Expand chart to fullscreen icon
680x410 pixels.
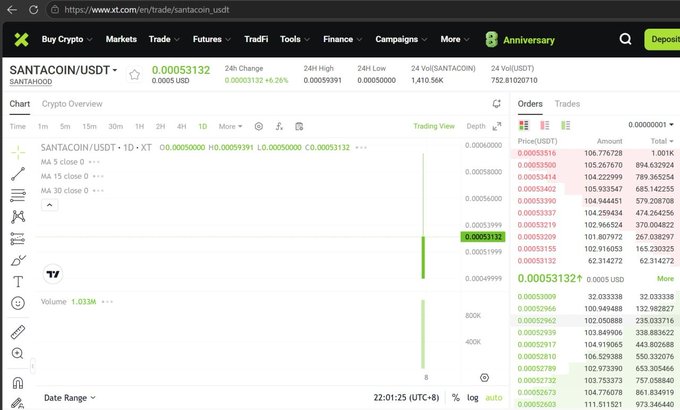(497, 126)
